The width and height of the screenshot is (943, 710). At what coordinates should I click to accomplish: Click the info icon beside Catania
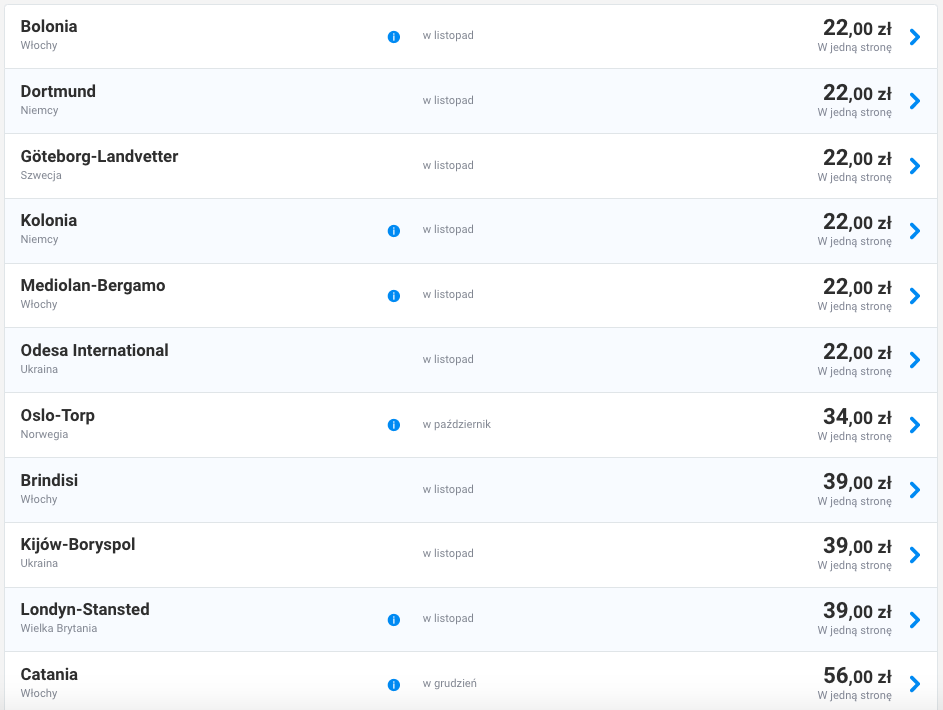click(393, 685)
